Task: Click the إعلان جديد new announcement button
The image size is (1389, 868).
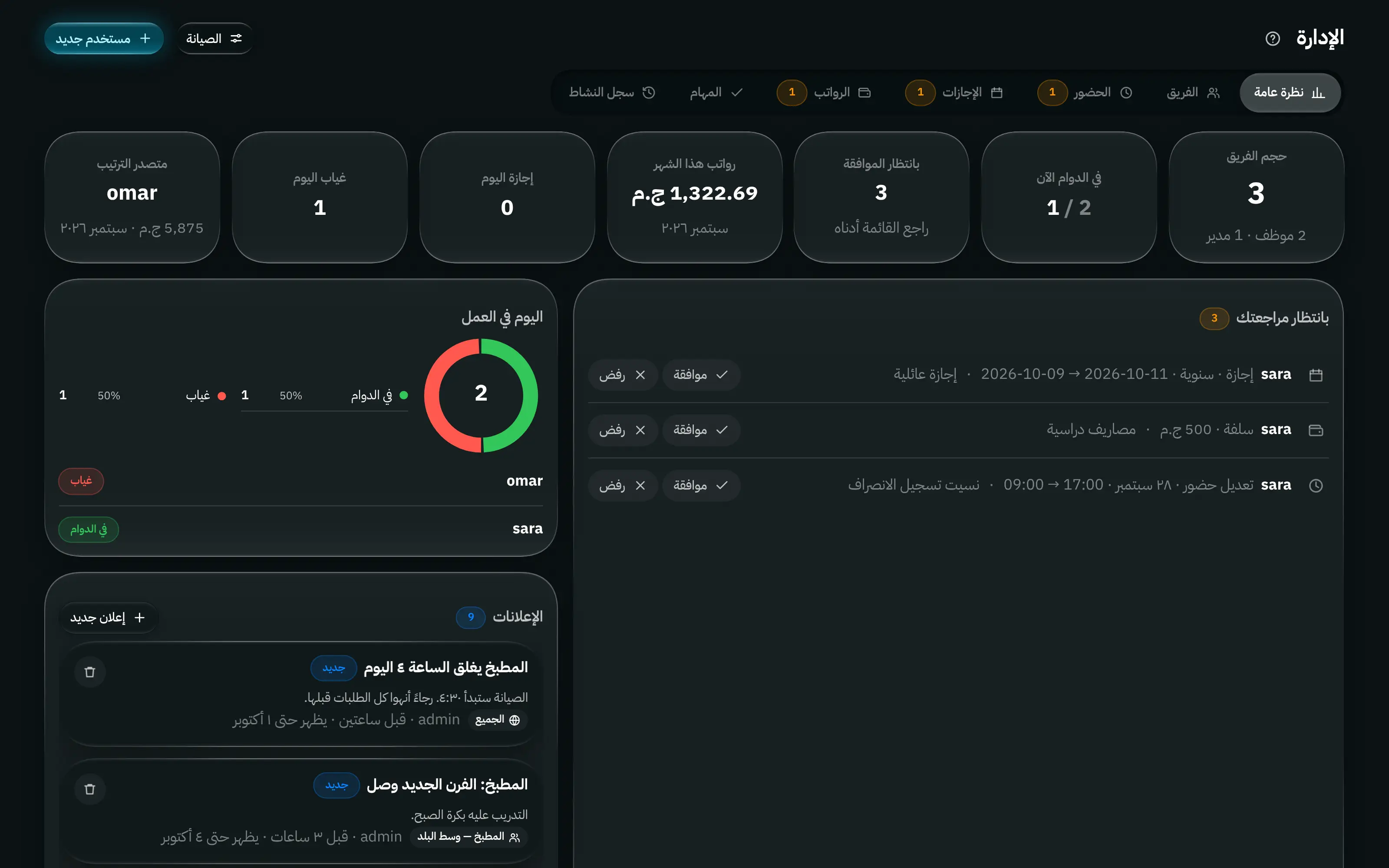Action: tap(108, 618)
